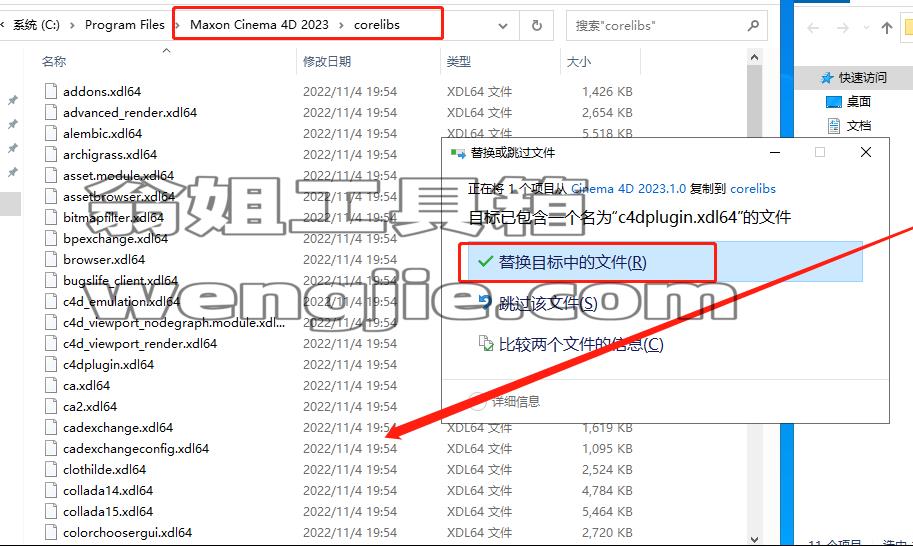The width and height of the screenshot is (913, 546).
Task: Click the corelibs breadcrumb segment
Action: point(377,25)
